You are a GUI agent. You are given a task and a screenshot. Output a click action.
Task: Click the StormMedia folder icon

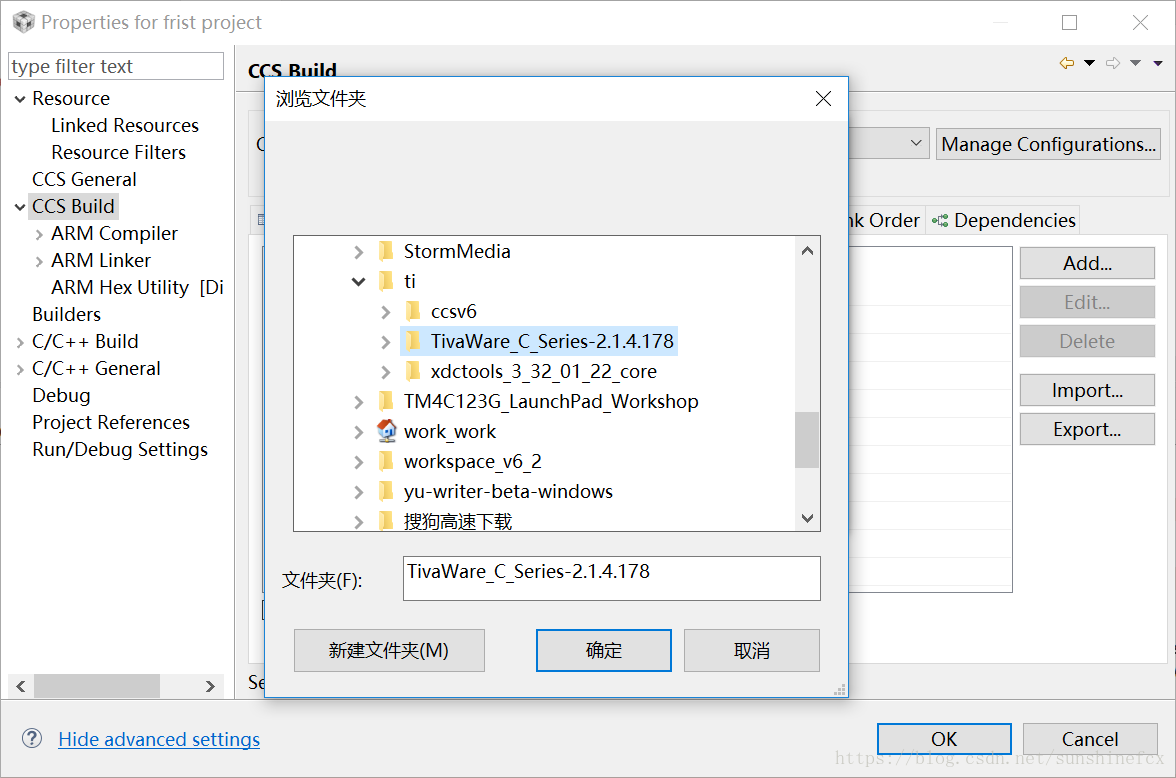[x=386, y=251]
